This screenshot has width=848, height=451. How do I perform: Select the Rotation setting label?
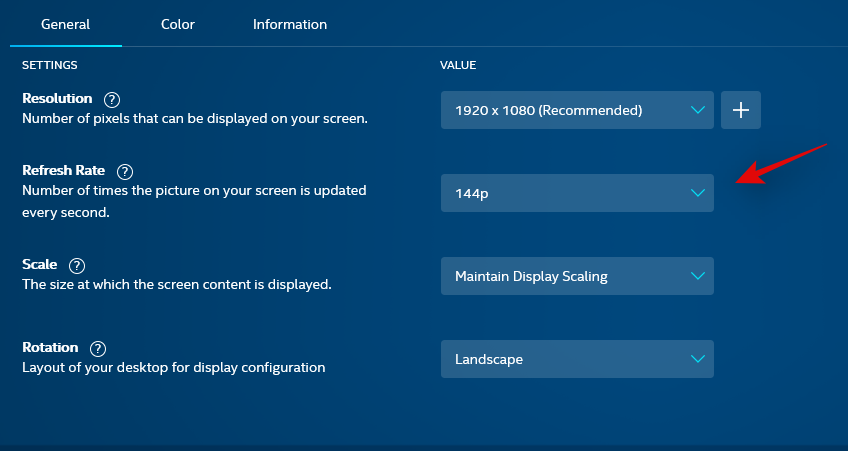coord(50,348)
